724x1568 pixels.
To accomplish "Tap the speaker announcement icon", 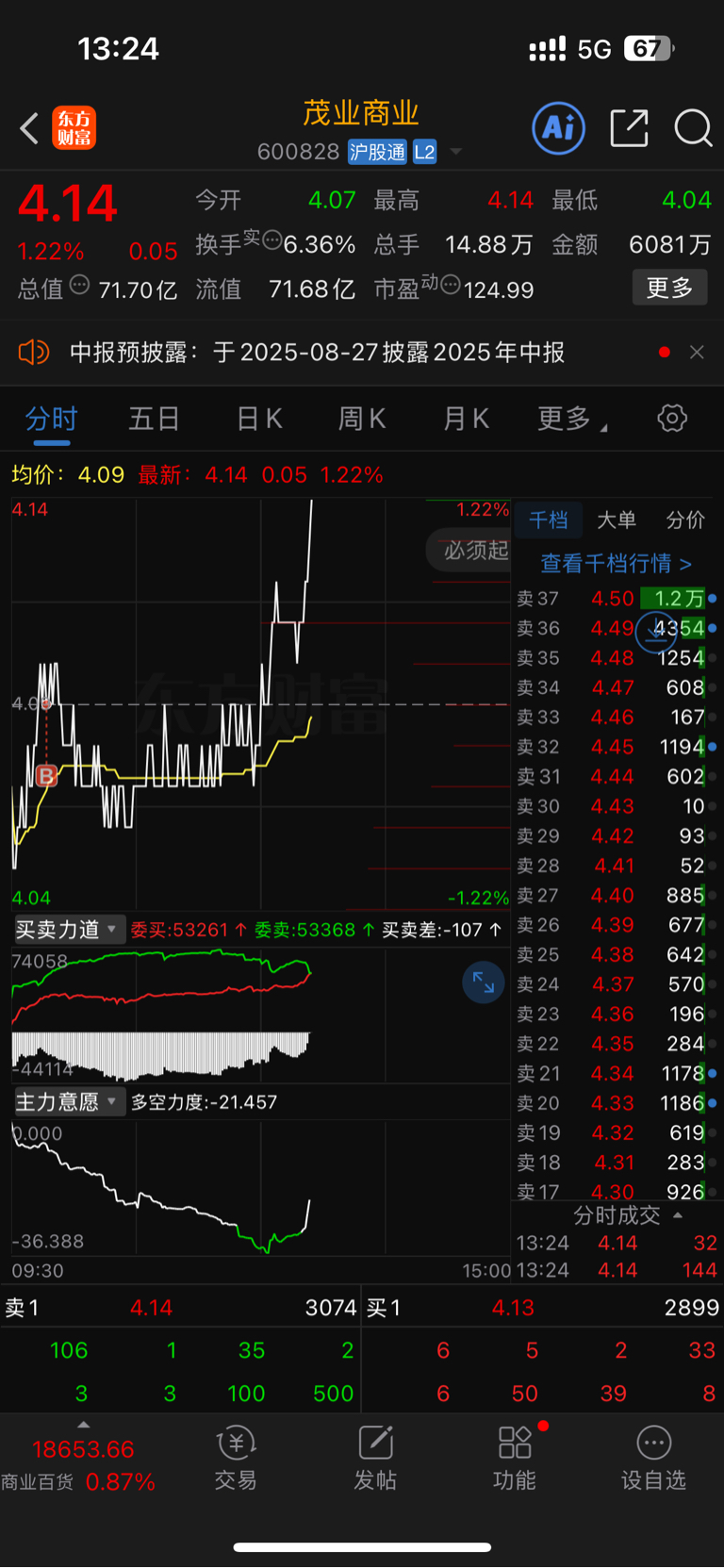I will [x=33, y=353].
